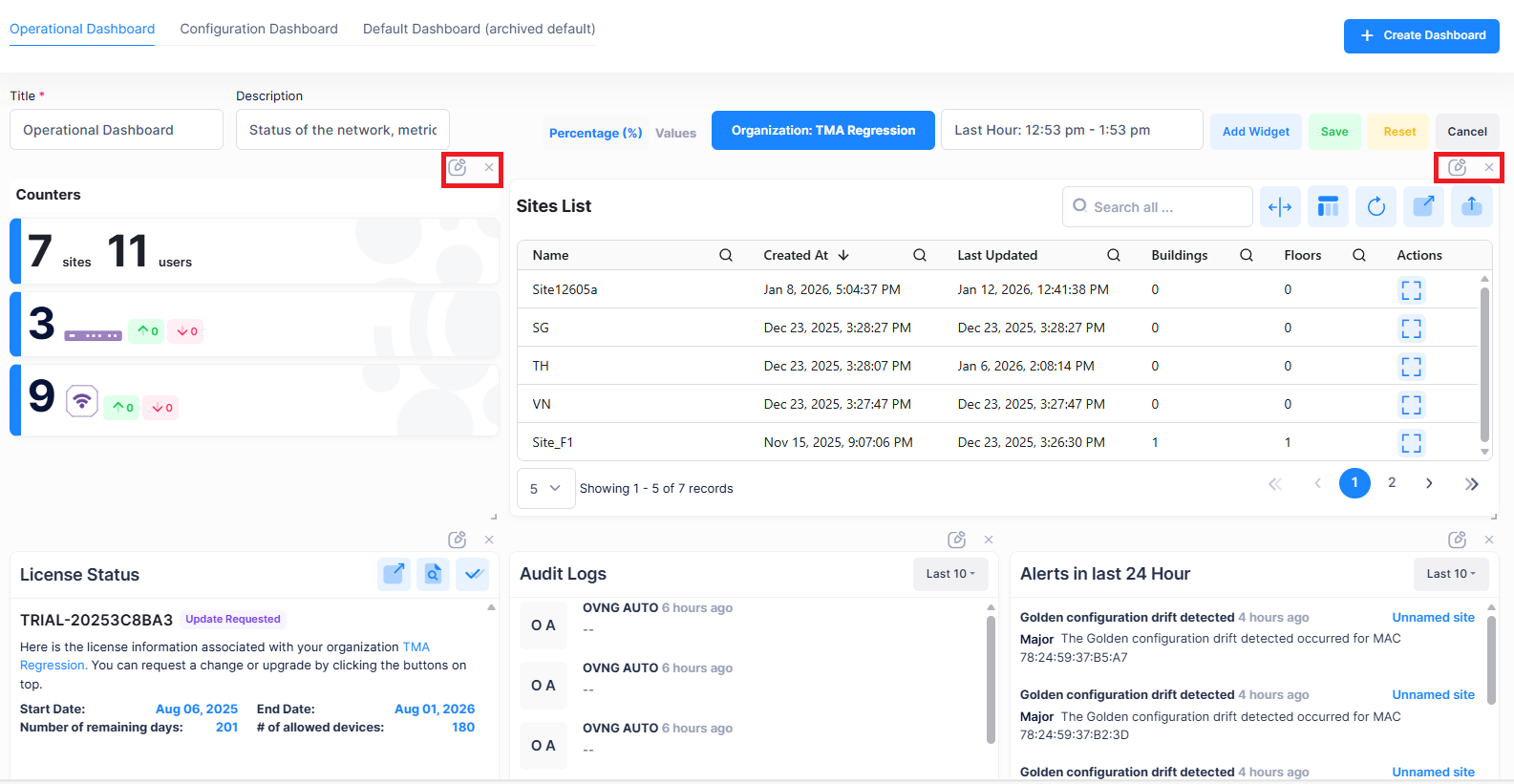Select the Percentage (%) display mode
The width and height of the screenshot is (1514, 784).
click(595, 134)
